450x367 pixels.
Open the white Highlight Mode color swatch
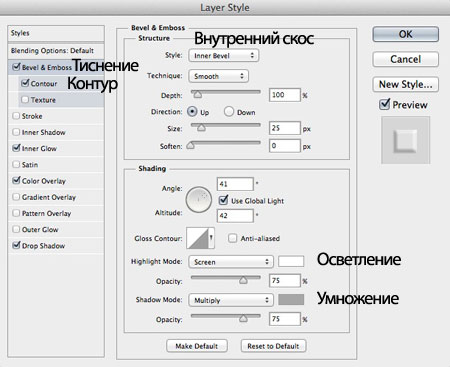tap(291, 261)
